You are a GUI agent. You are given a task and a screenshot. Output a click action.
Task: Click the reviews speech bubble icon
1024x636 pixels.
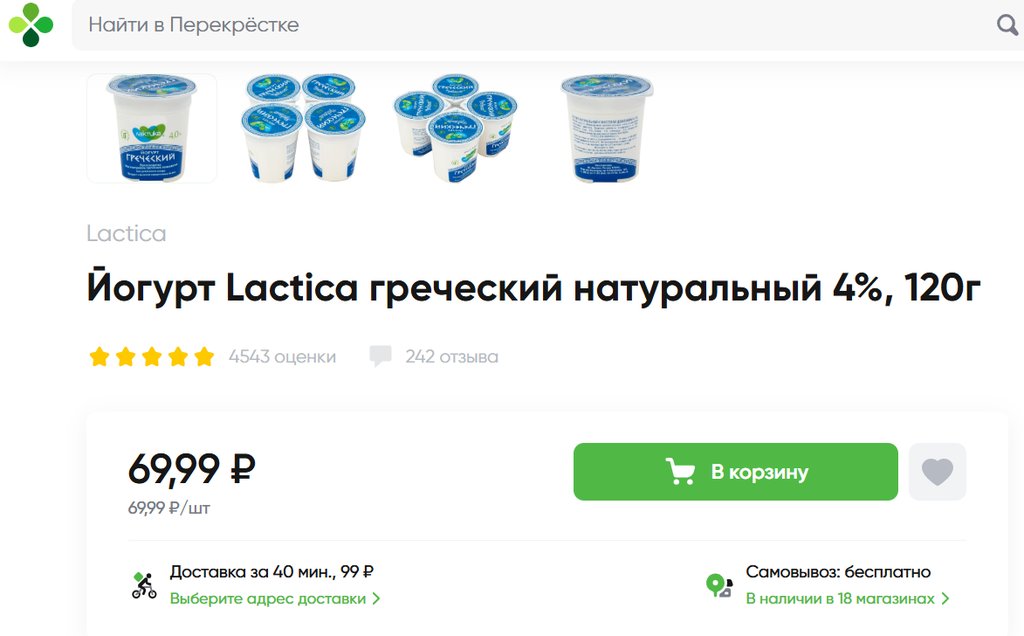pyautogui.click(x=380, y=356)
